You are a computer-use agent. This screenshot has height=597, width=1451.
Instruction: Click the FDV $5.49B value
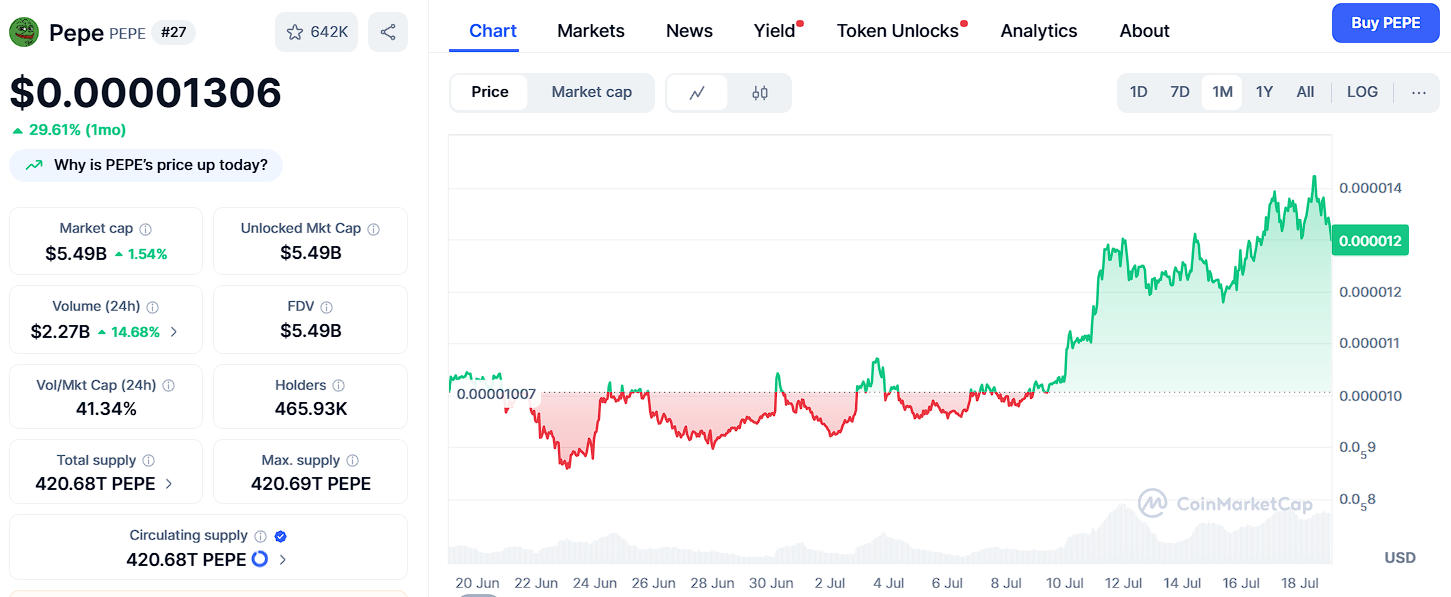click(311, 331)
